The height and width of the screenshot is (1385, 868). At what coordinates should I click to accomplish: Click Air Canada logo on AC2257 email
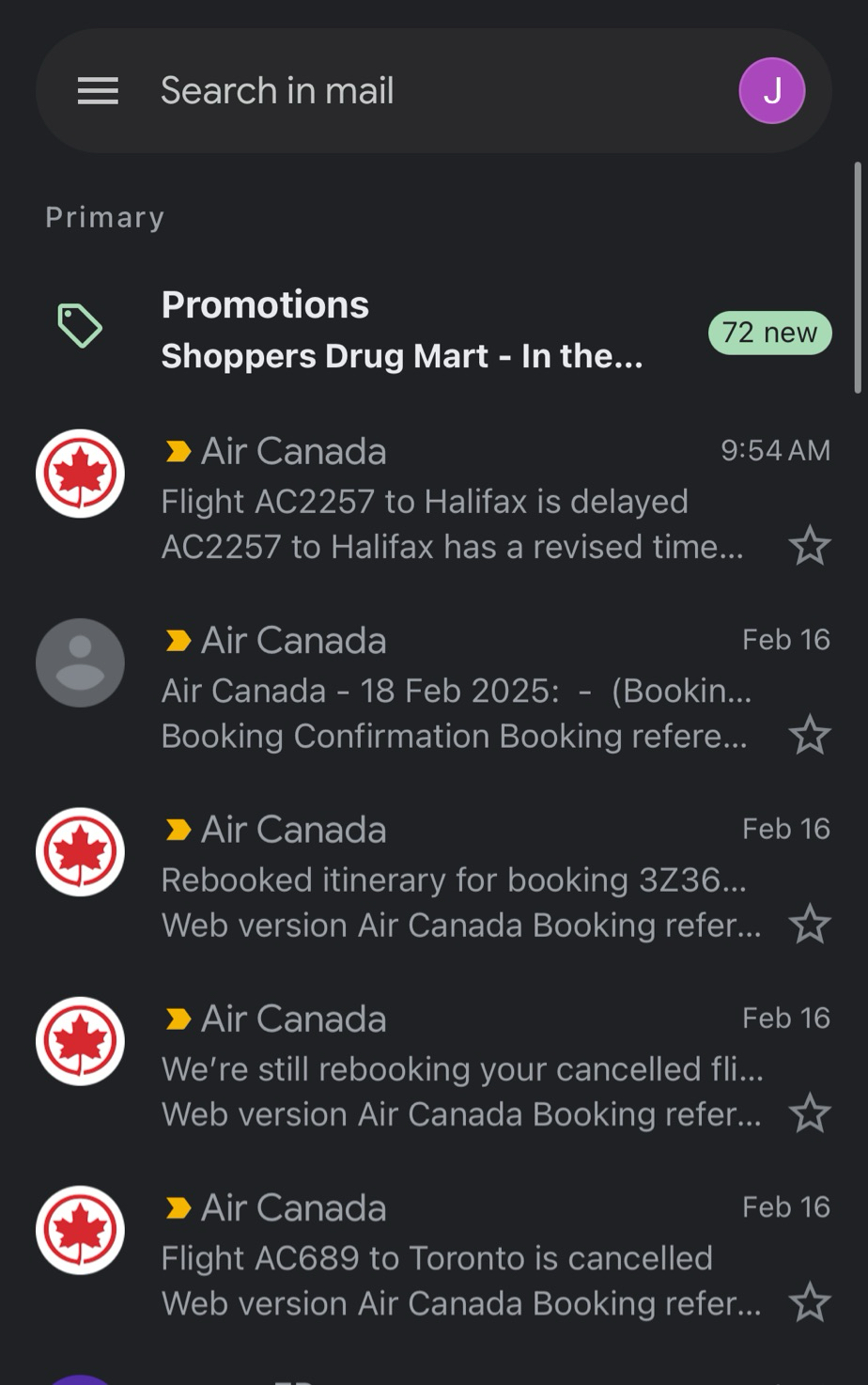pyautogui.click(x=80, y=474)
